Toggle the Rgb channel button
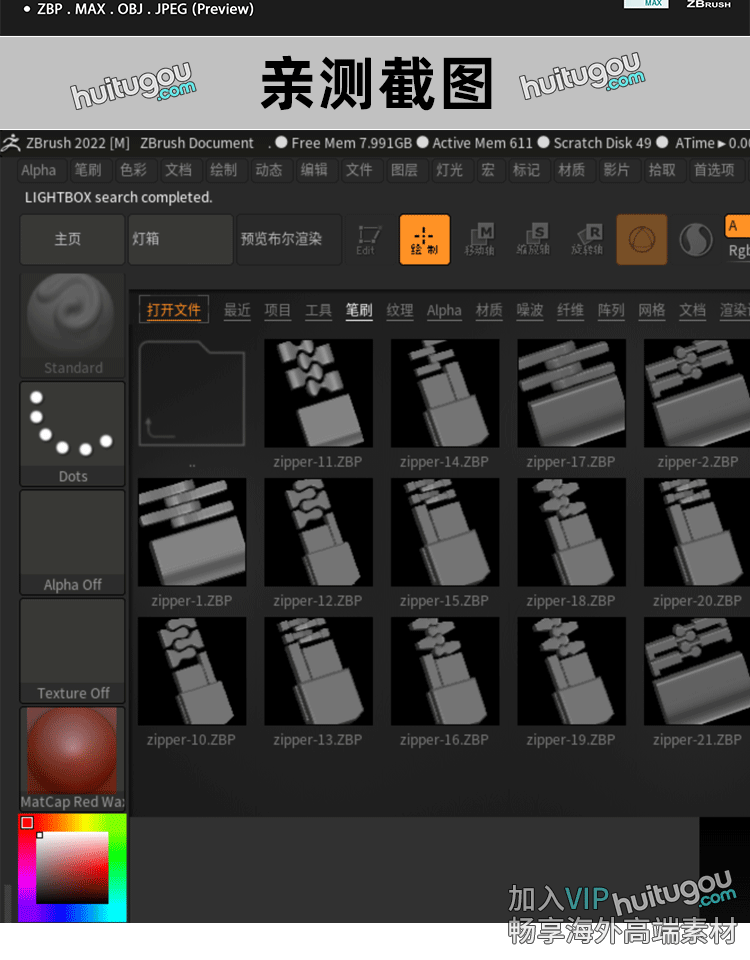The image size is (750, 960). pyautogui.click(x=738, y=251)
